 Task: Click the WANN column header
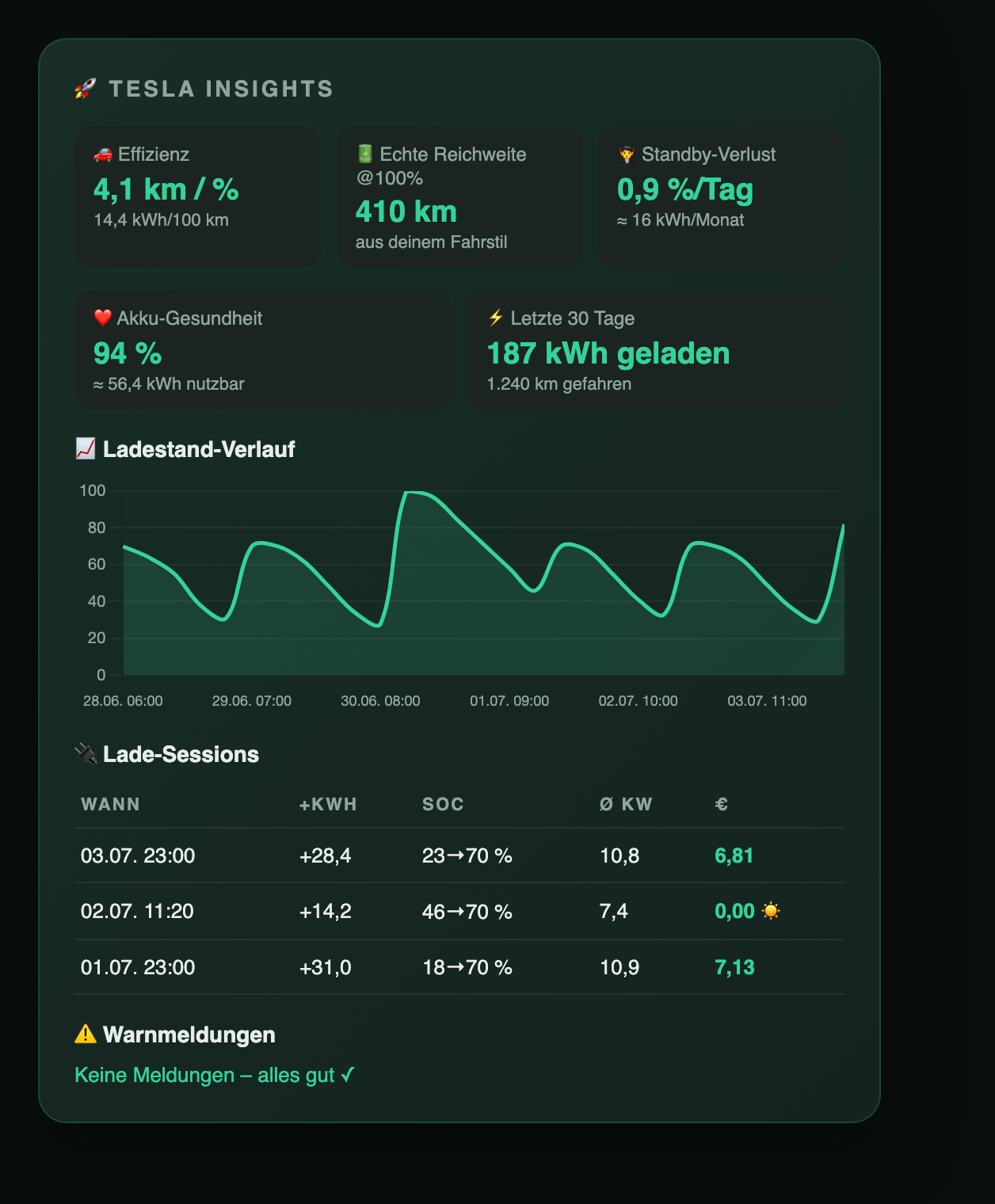click(x=110, y=804)
